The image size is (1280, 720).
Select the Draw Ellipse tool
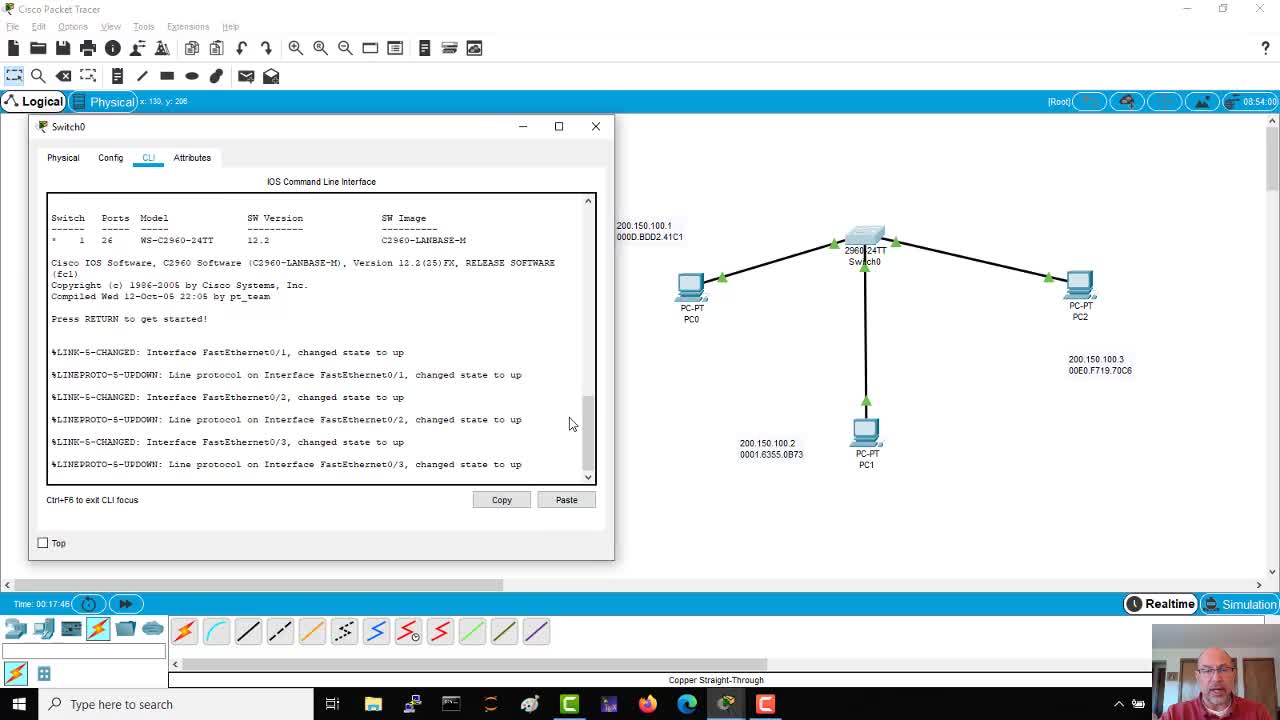point(192,76)
